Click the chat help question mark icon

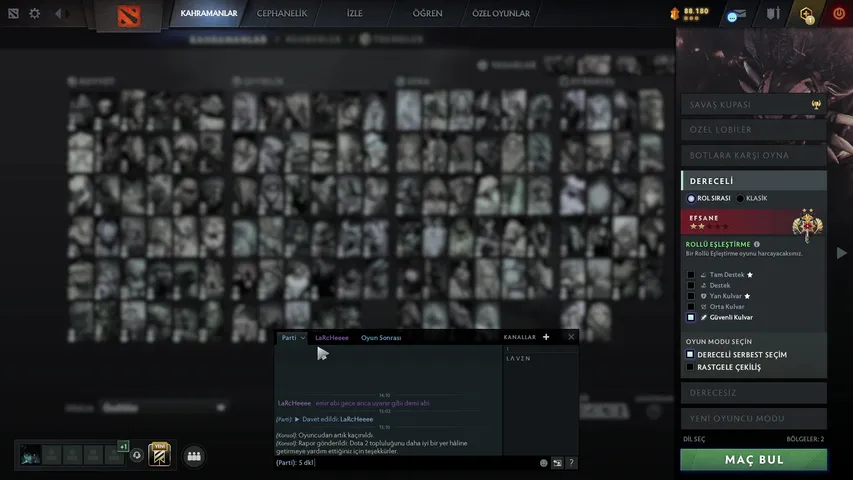(571, 463)
